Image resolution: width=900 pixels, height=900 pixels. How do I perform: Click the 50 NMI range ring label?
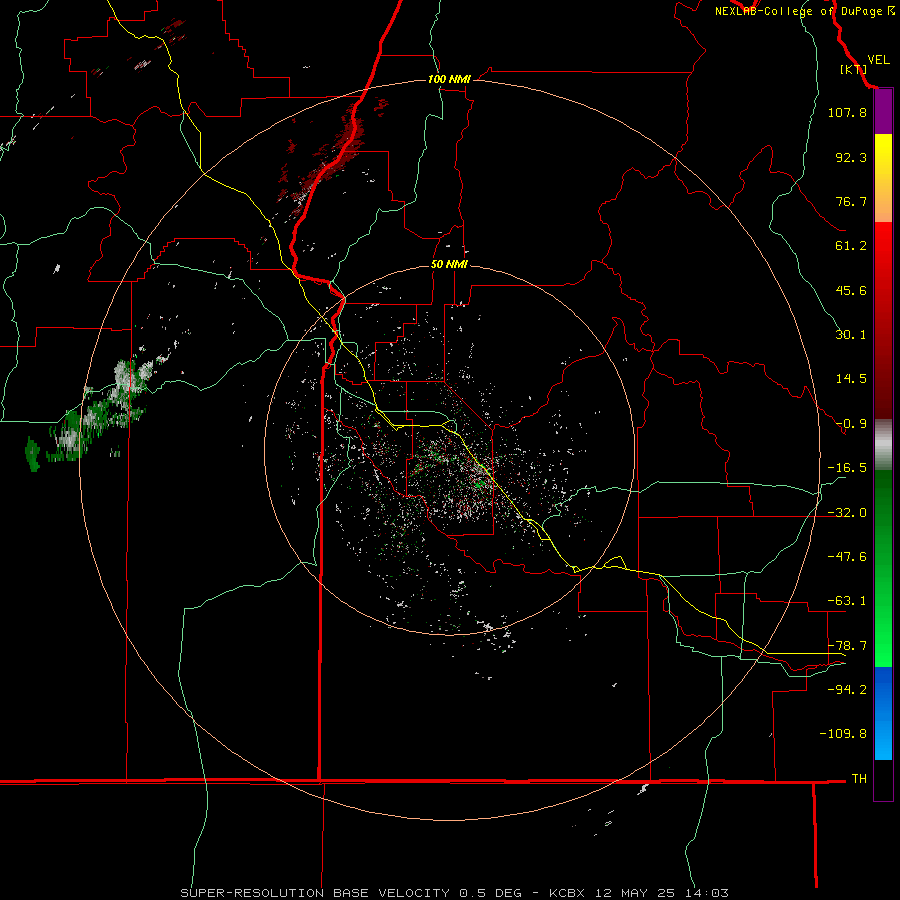coord(449,264)
